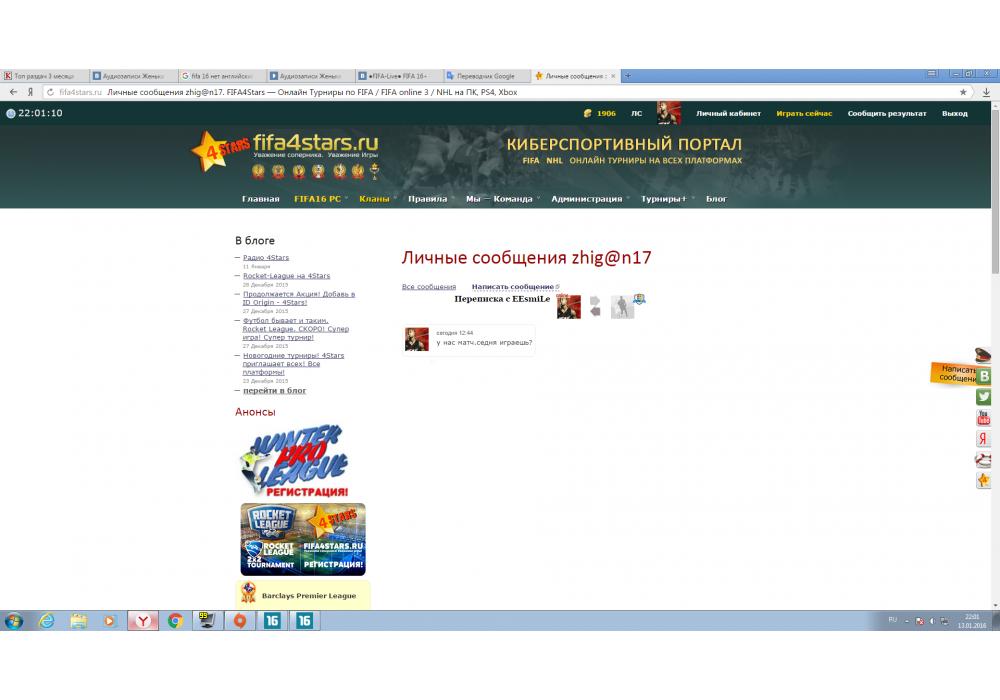The height and width of the screenshot is (700, 1000).
Task: Bookmark page with the star icon
Action: (963, 92)
